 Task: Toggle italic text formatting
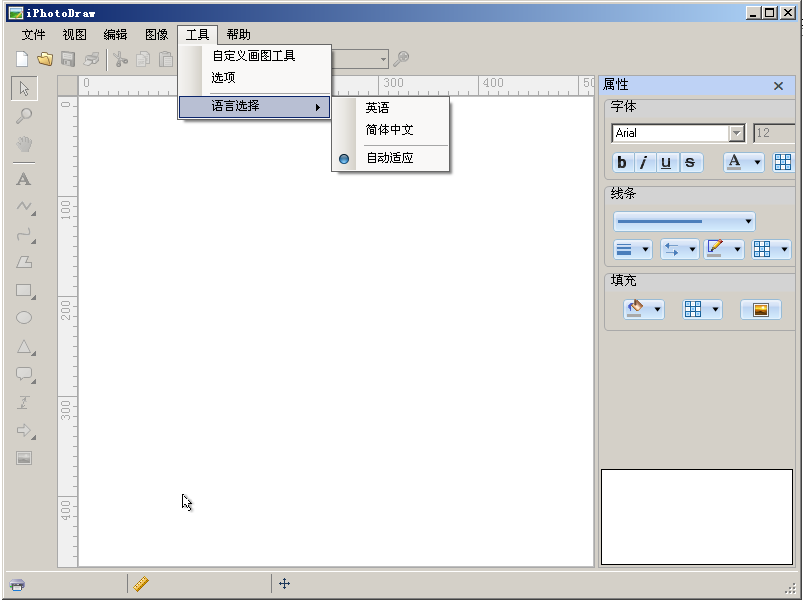[x=645, y=163]
